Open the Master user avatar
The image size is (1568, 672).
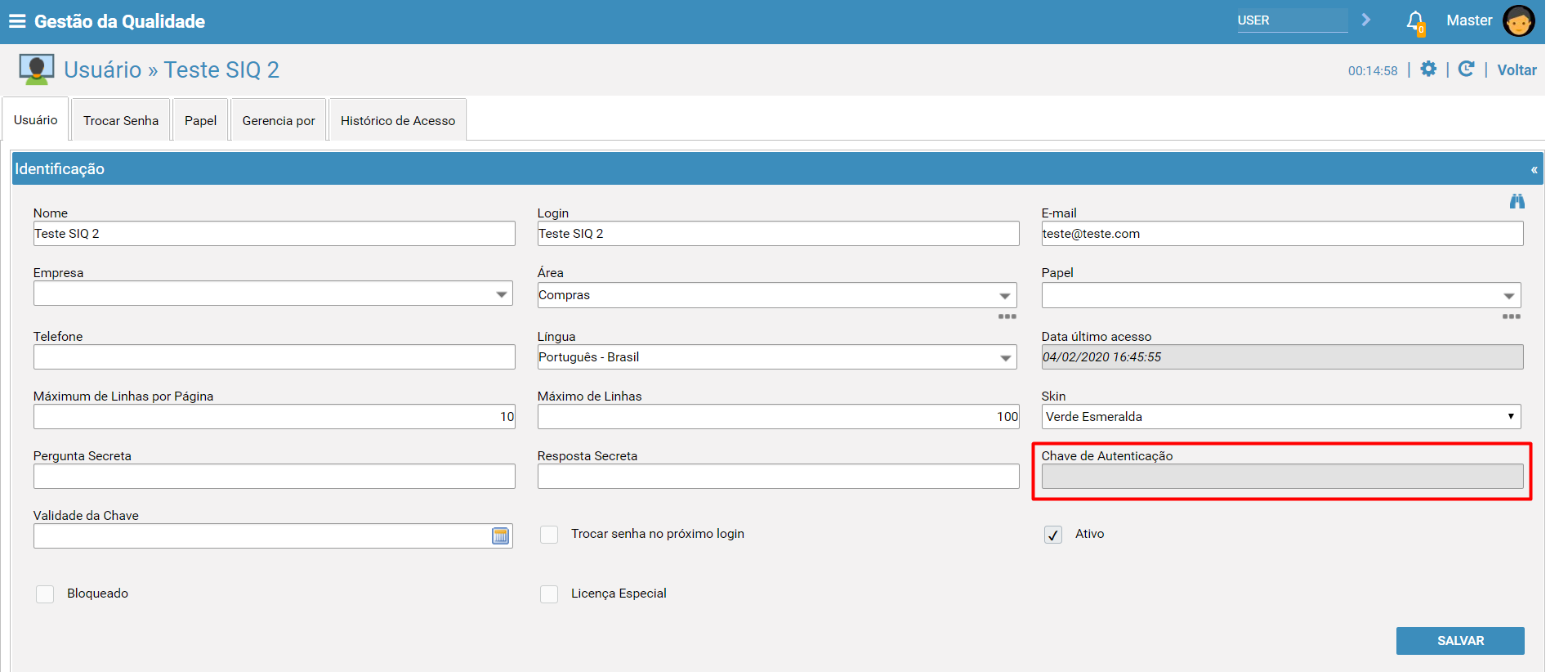(1518, 20)
